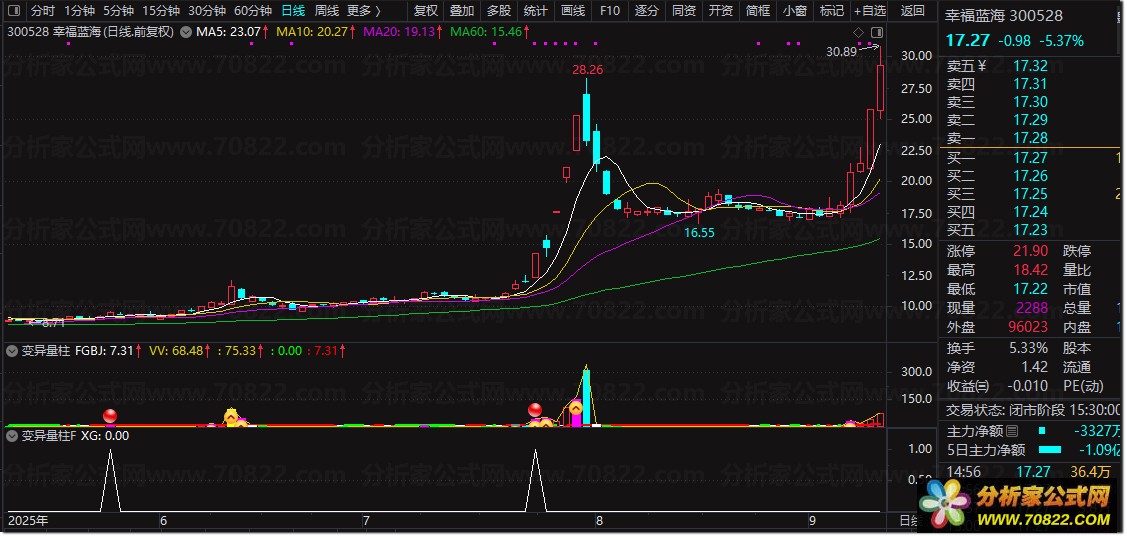This screenshot has width=1127, height=536.
Task: Click the 2025年 label on time axis
Action: click(27, 520)
